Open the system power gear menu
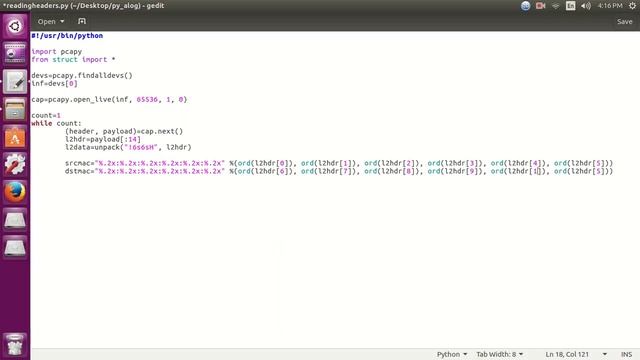 [632, 6]
